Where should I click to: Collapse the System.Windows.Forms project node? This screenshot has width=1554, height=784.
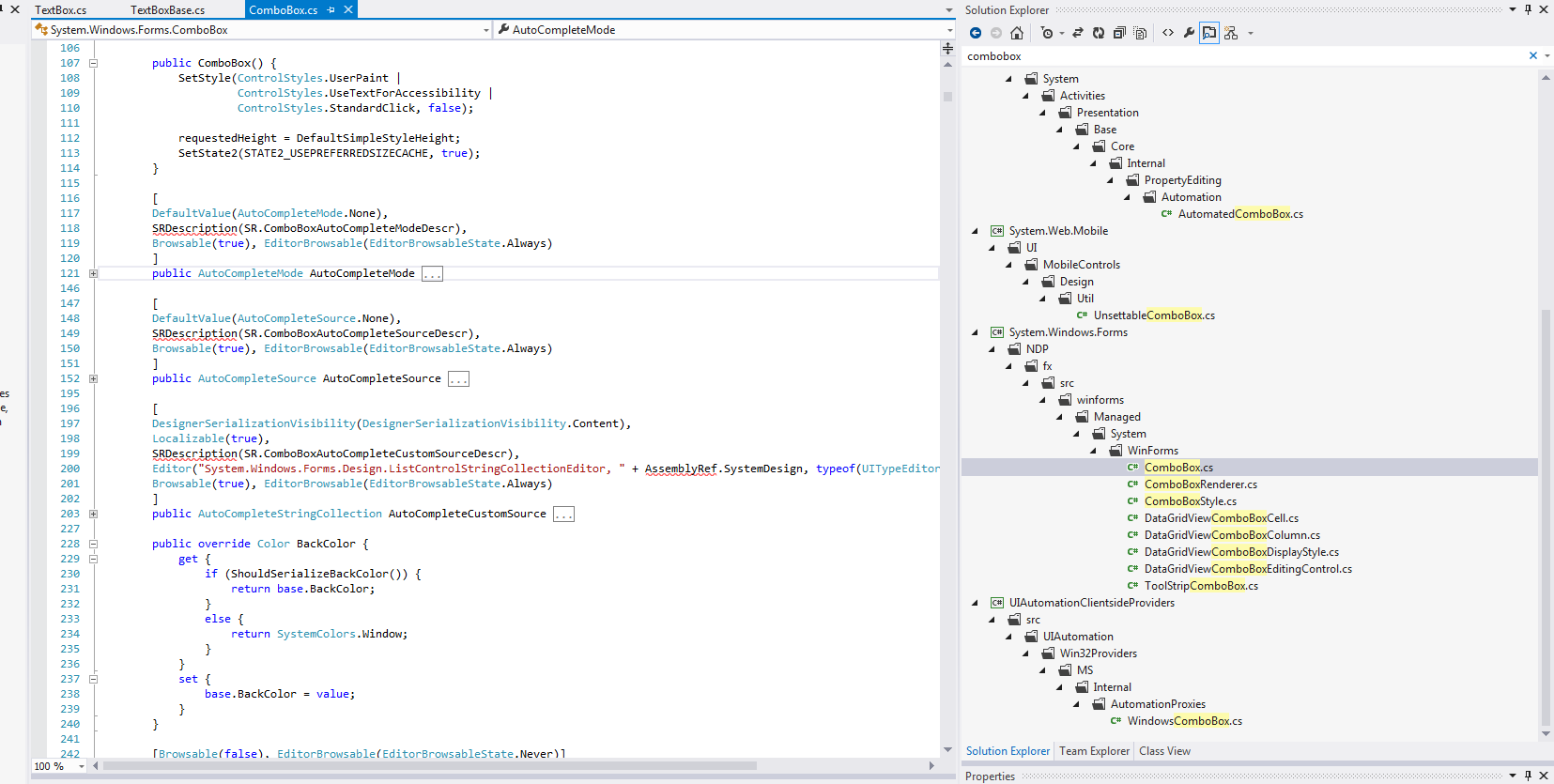pyautogui.click(x=976, y=332)
